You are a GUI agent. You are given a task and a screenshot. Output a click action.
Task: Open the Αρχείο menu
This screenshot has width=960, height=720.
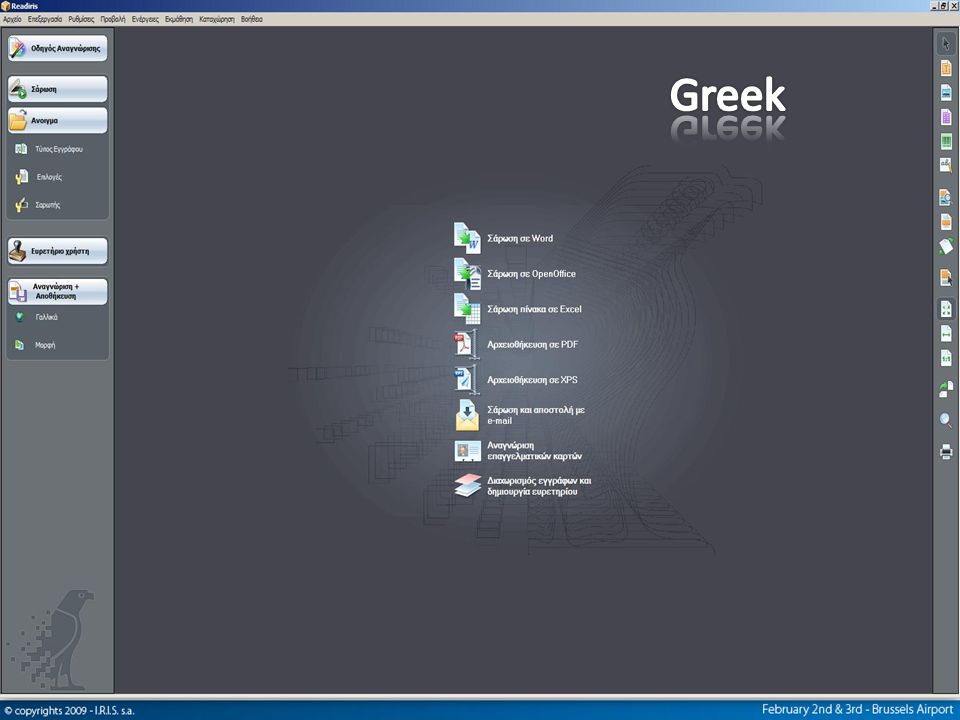tap(12, 19)
